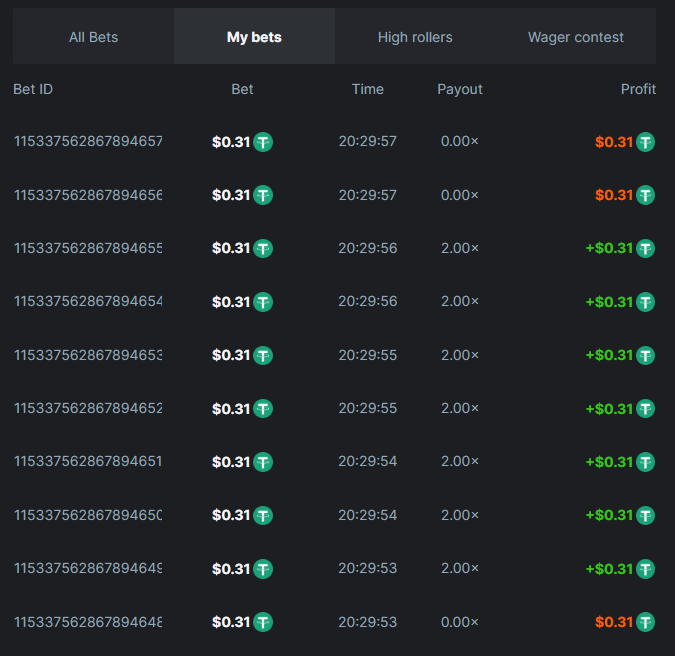Click the Bet ID column header
675x656 pixels.
click(x=33, y=89)
